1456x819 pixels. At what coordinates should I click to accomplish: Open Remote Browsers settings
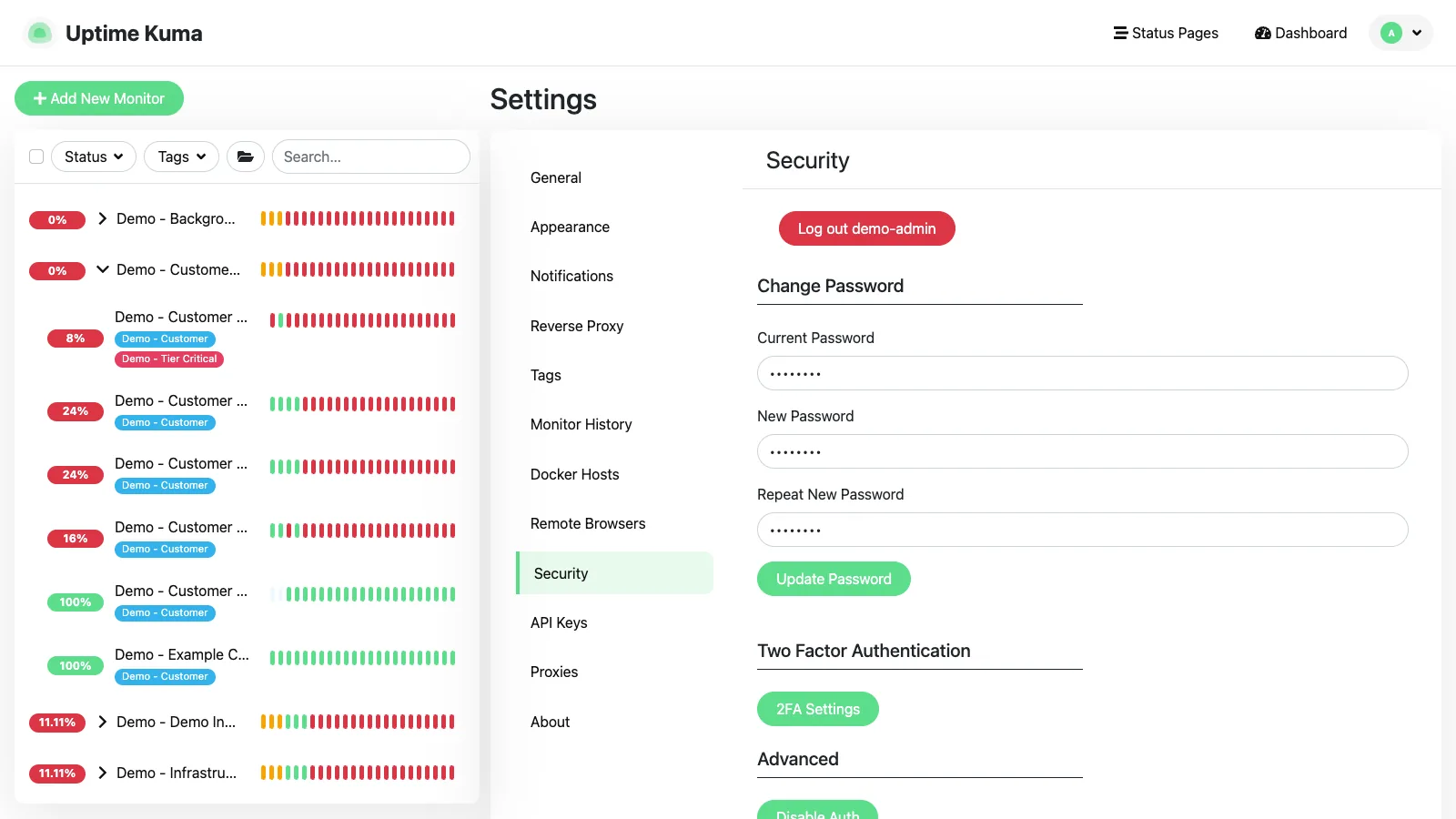(614, 523)
